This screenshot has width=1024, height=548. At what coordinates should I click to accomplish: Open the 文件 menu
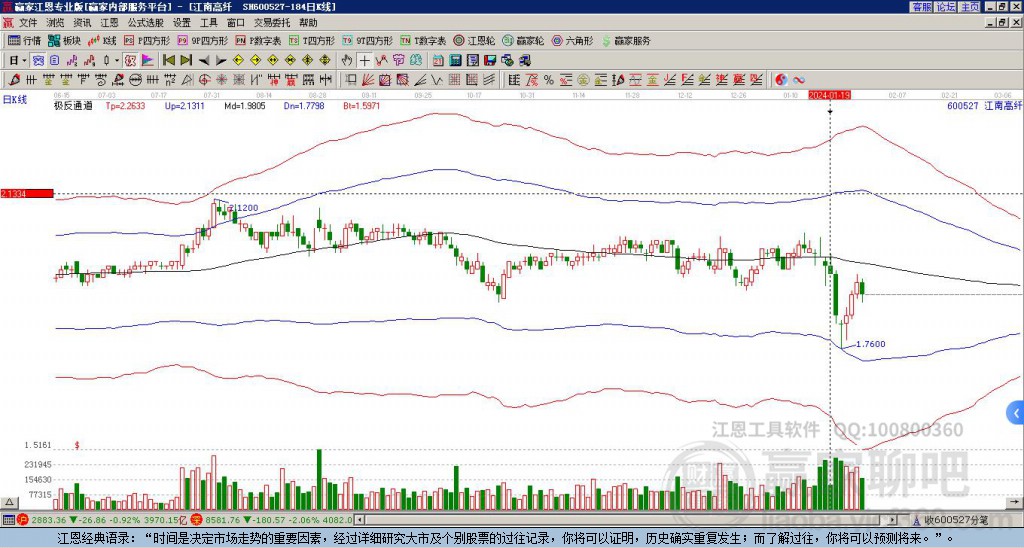tap(28, 23)
